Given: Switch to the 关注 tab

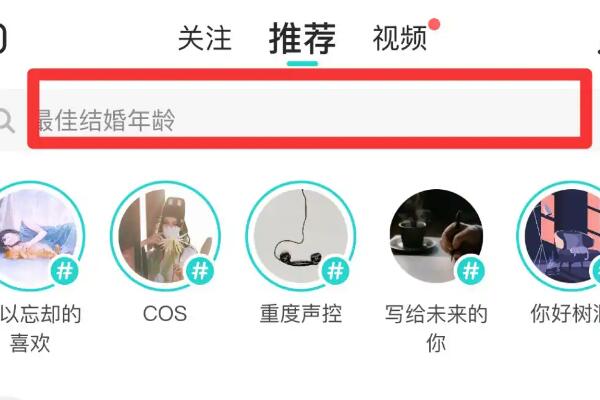Looking at the screenshot, I should [205, 38].
